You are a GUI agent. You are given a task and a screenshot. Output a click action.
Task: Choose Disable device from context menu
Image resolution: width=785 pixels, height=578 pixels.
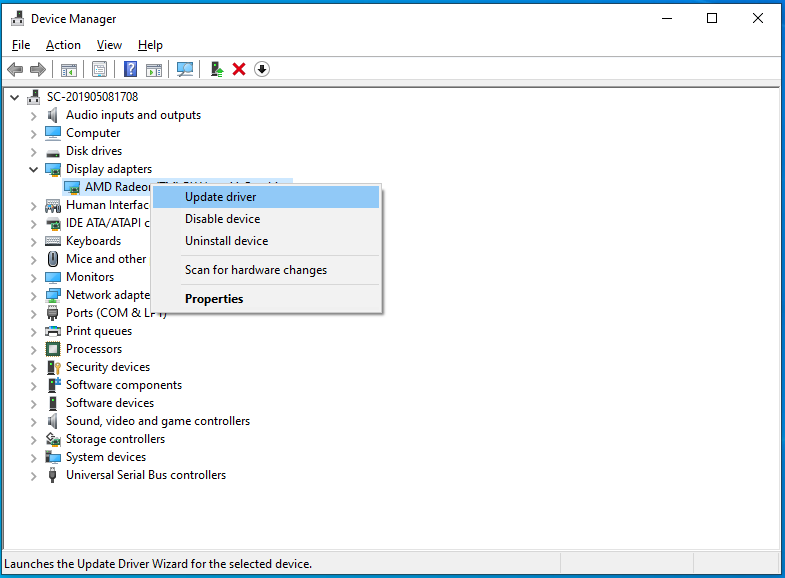pos(266,219)
